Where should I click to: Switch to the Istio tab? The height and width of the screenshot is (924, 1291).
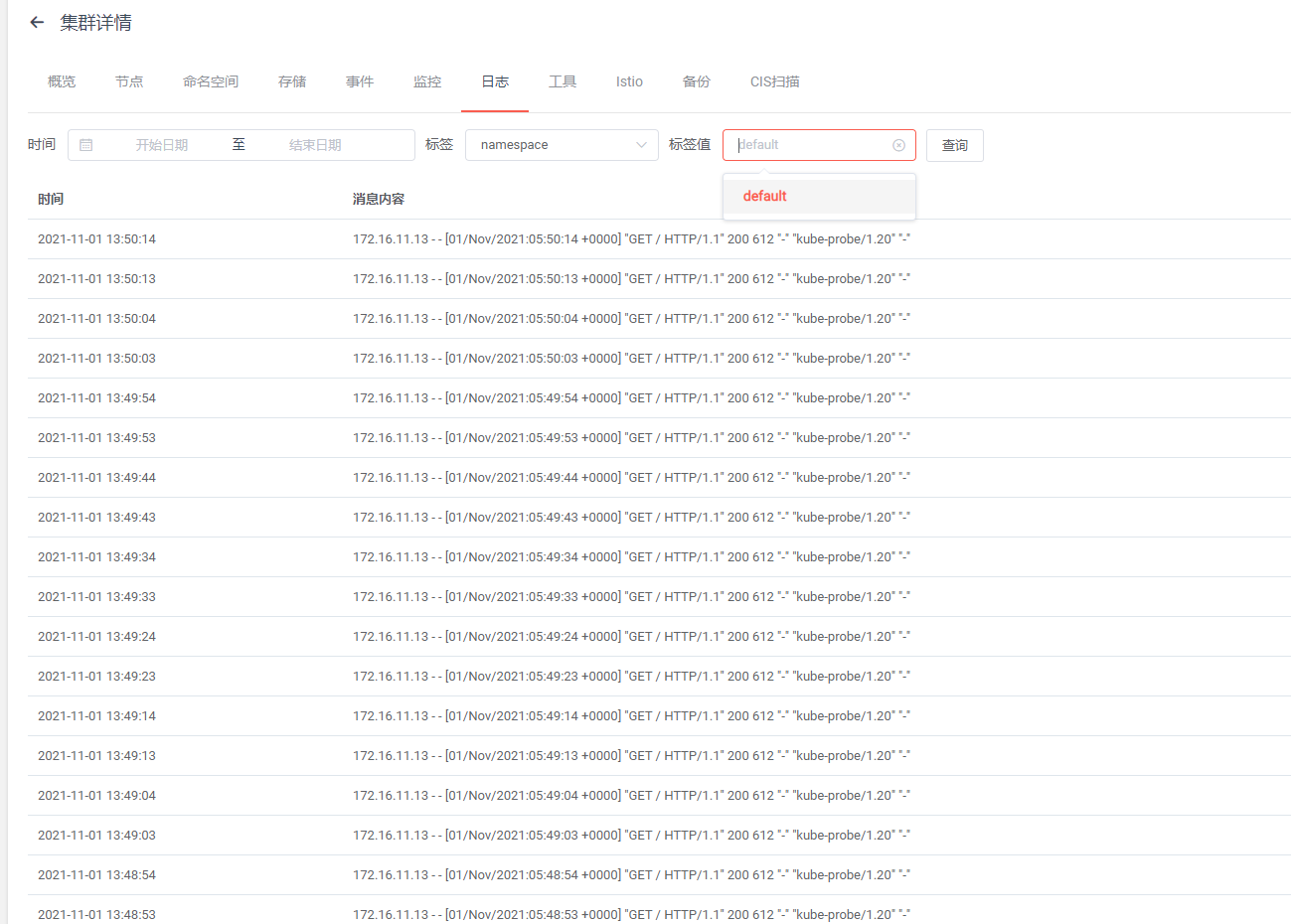(628, 81)
